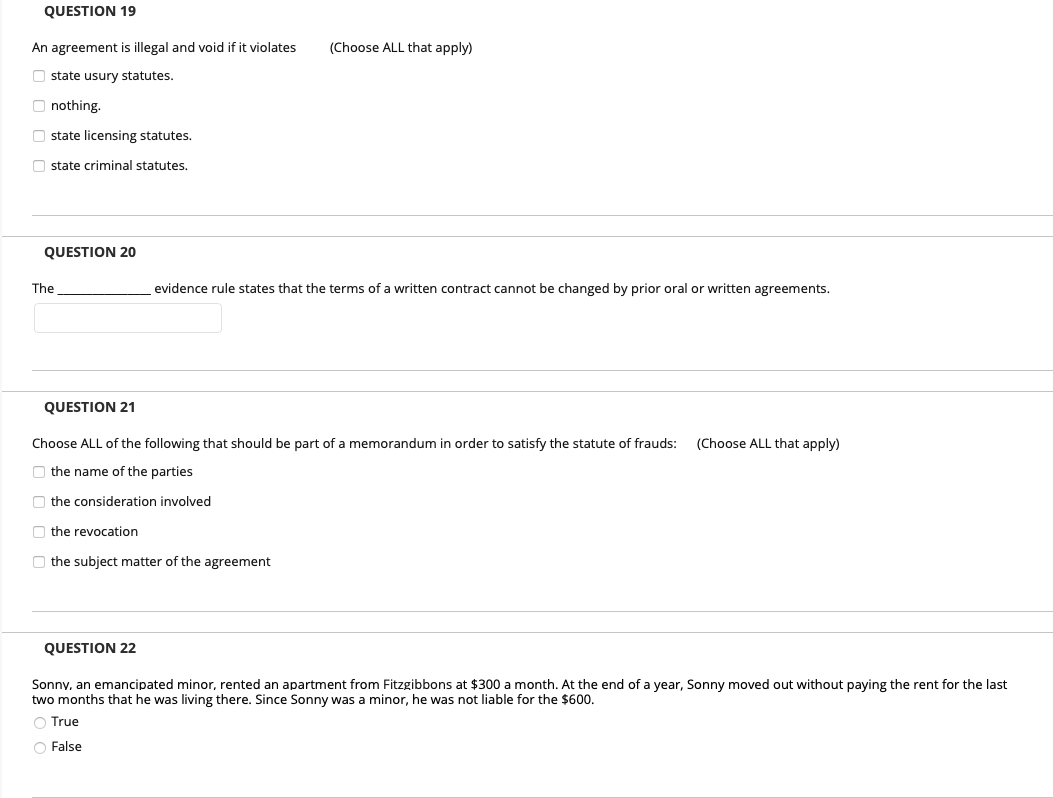
Task: Check 'the consideration involved' option
Action: coord(38,501)
